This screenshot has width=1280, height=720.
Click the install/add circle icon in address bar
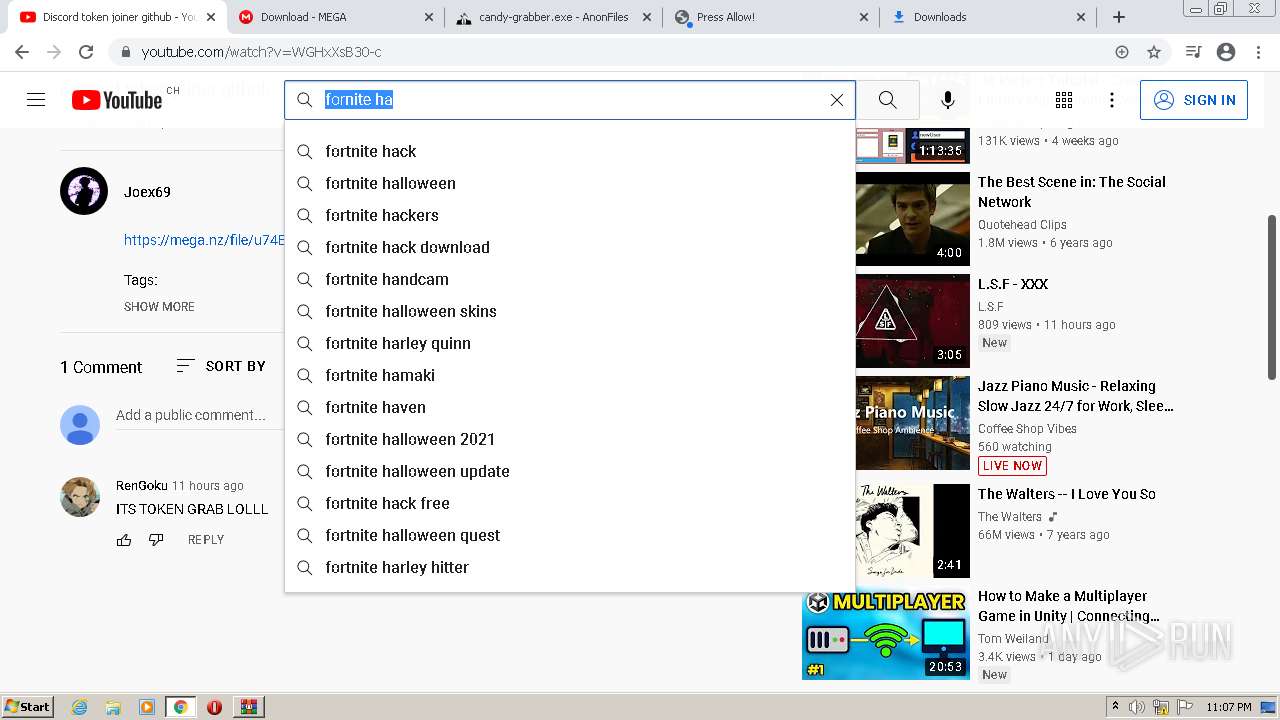point(1122,52)
